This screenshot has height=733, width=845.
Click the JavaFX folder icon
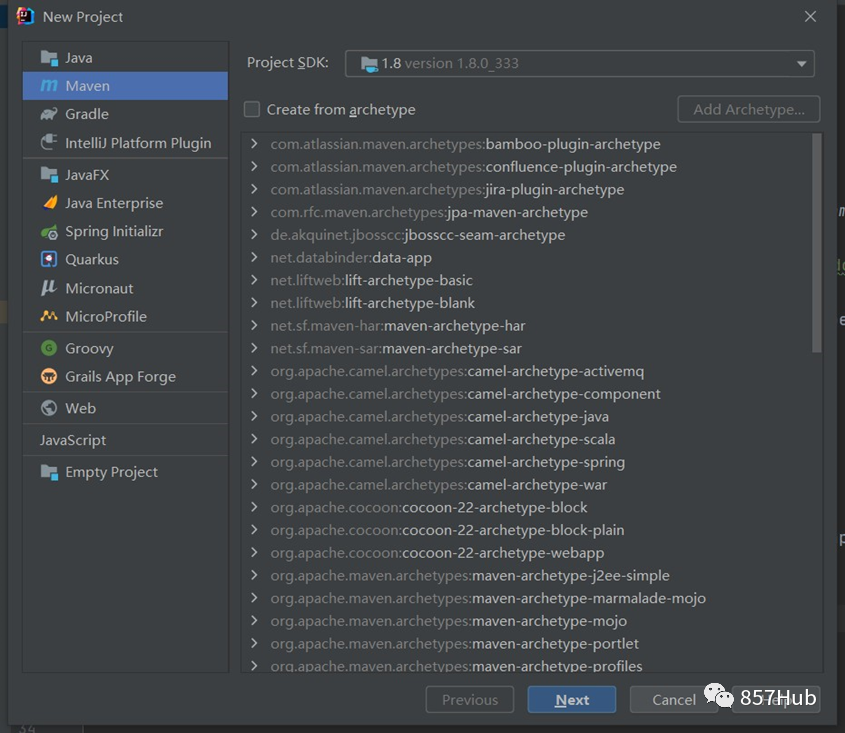(49, 175)
